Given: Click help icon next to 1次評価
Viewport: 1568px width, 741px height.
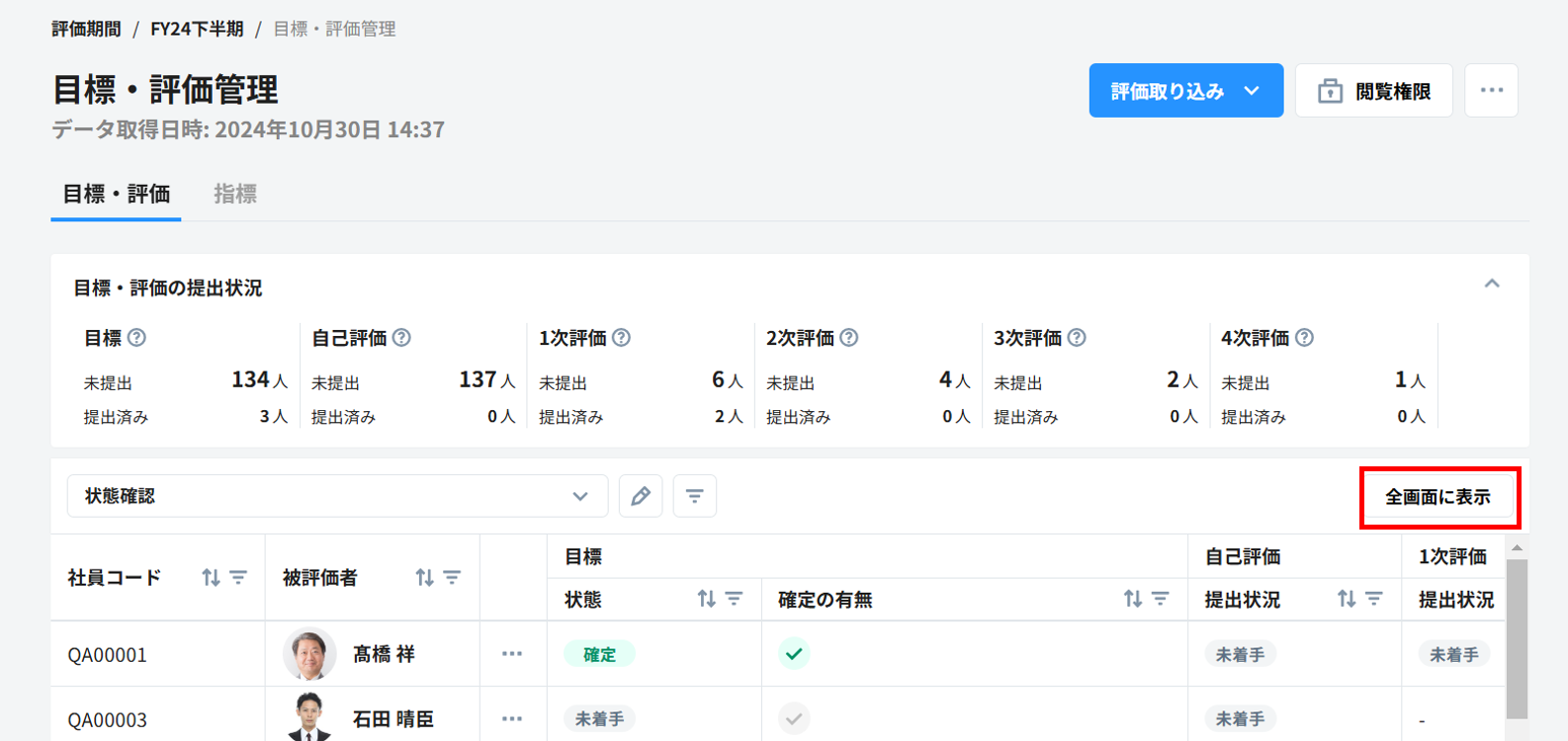Looking at the screenshot, I should pos(621,338).
